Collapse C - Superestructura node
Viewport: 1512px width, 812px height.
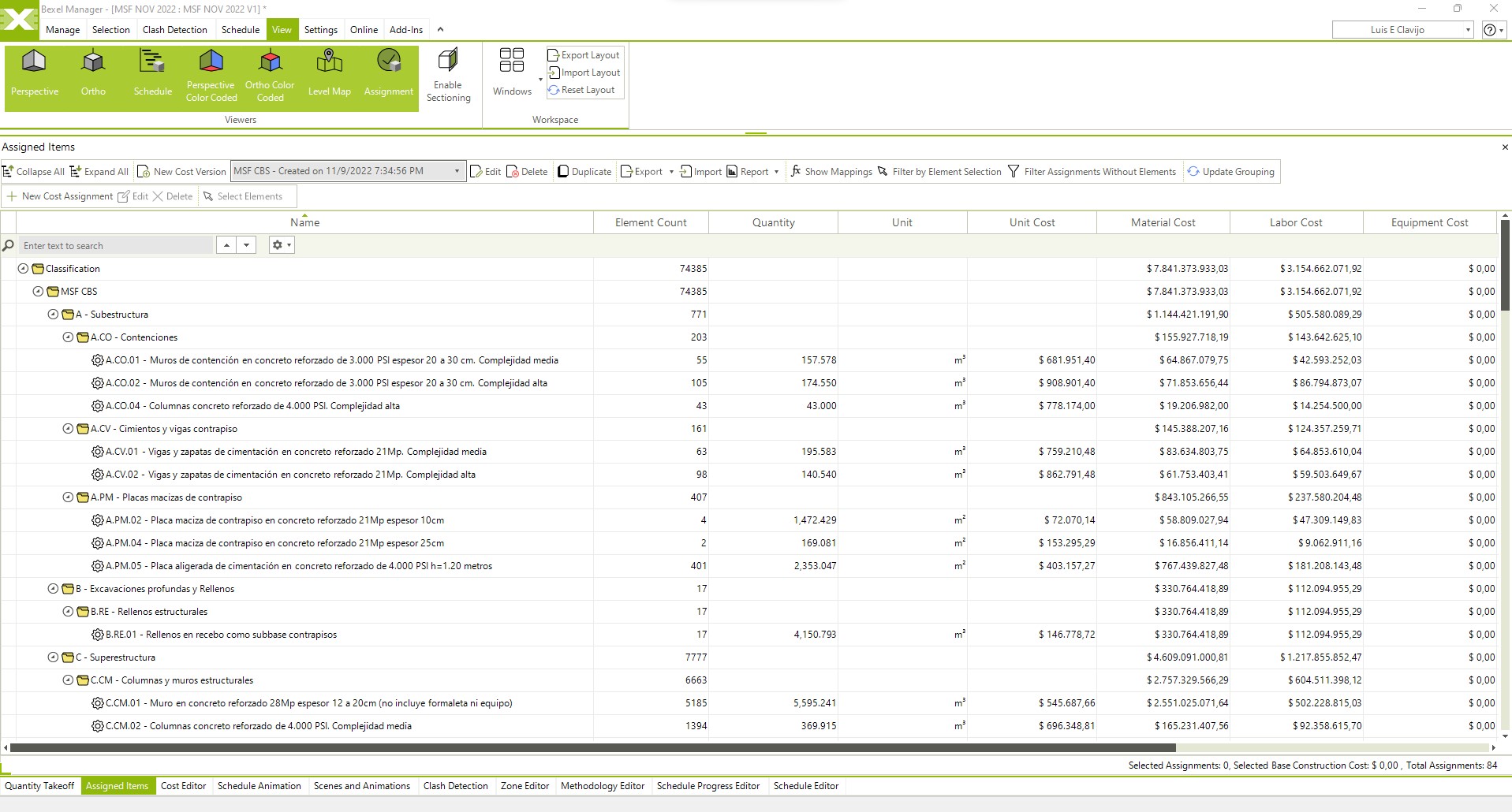[53, 657]
